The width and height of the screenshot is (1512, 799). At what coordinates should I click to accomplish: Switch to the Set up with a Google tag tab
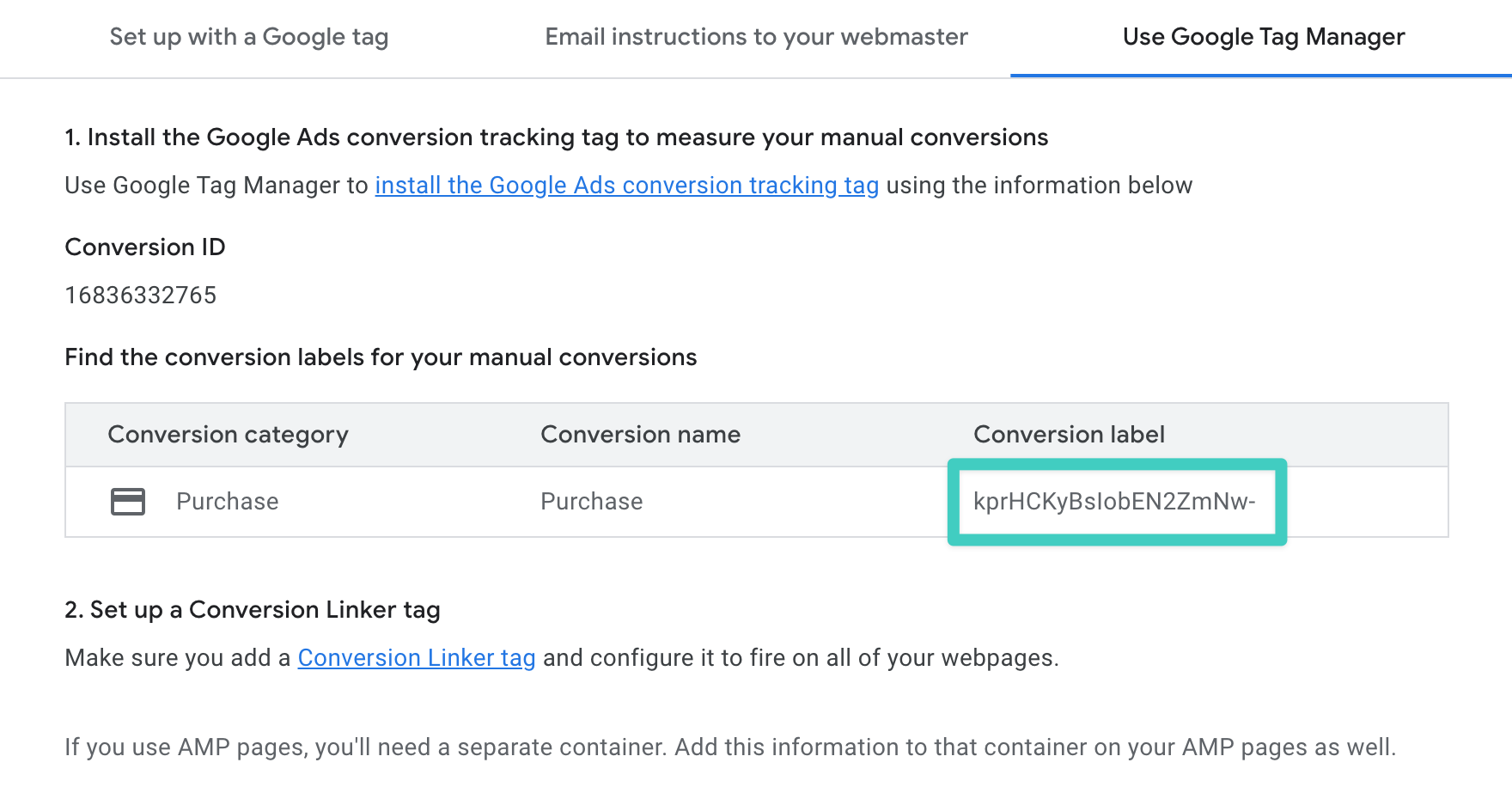[248, 37]
